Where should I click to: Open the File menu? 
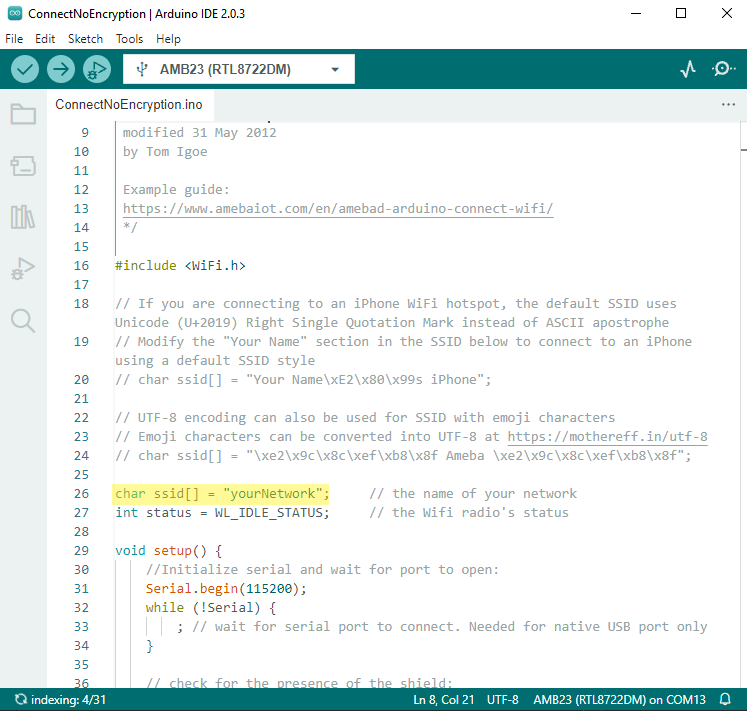click(x=14, y=39)
